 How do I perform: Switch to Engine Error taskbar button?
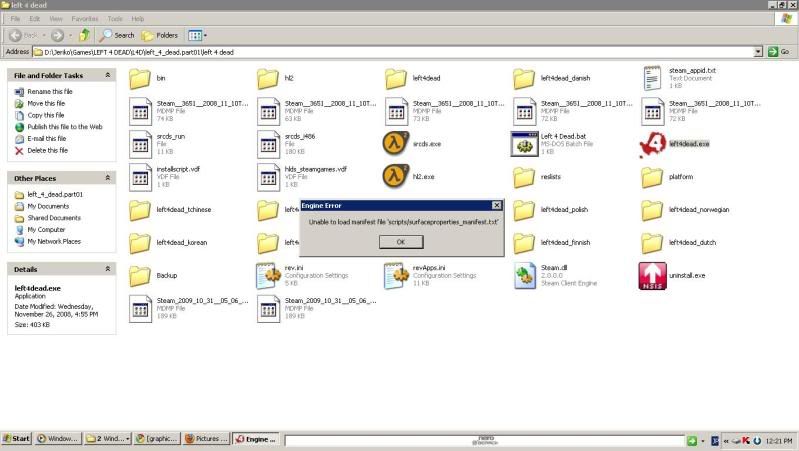click(x=256, y=439)
